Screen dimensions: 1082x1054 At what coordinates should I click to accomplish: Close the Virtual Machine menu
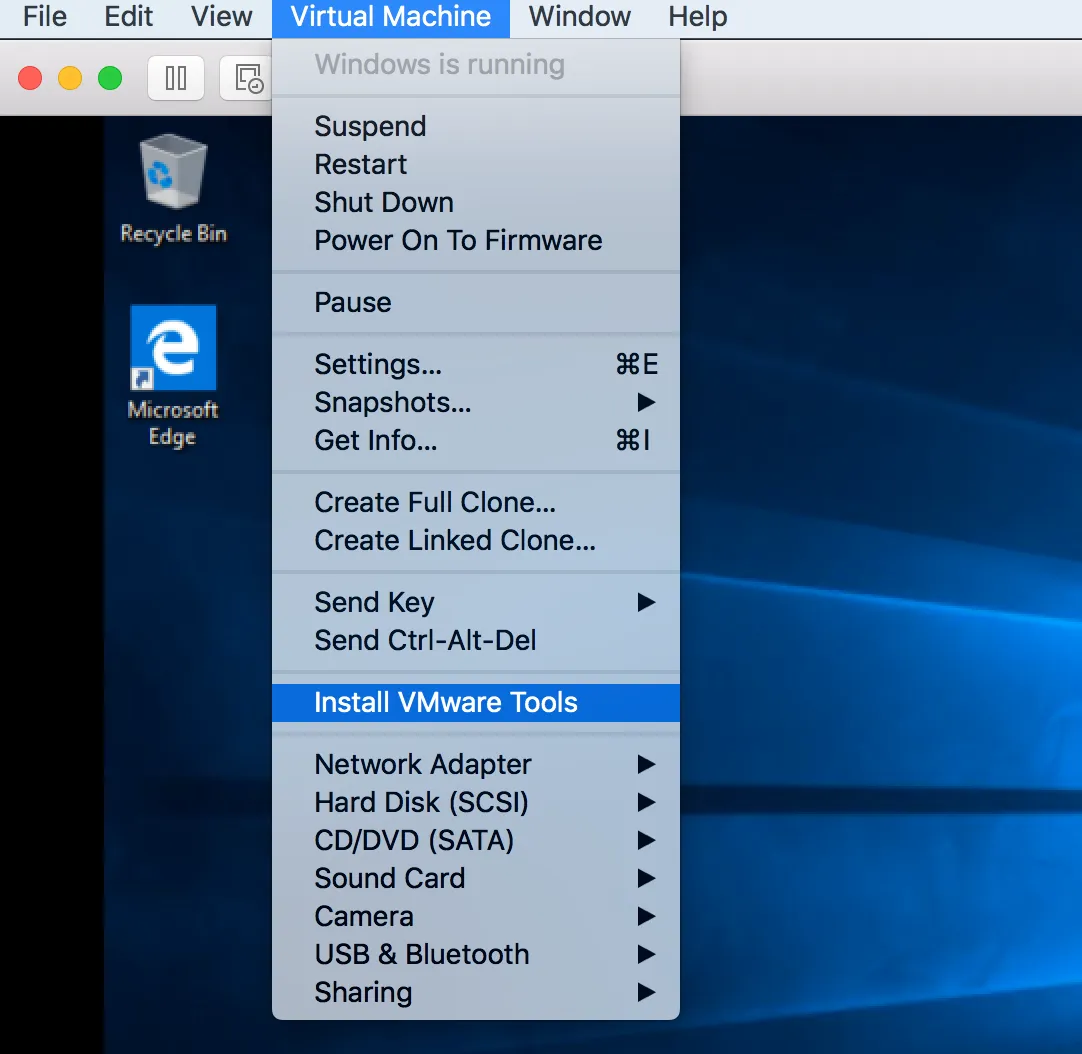coord(391,18)
